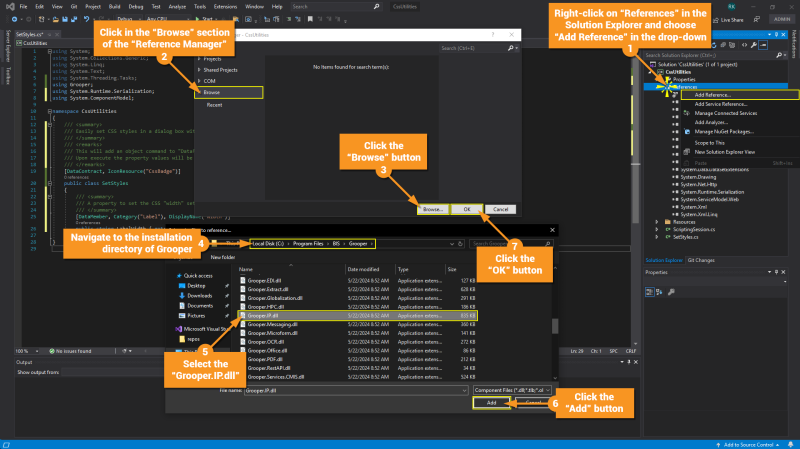The image size is (800, 449).
Task: Click the Solution Explorer properties wrench icon
Action: click(x=754, y=45)
